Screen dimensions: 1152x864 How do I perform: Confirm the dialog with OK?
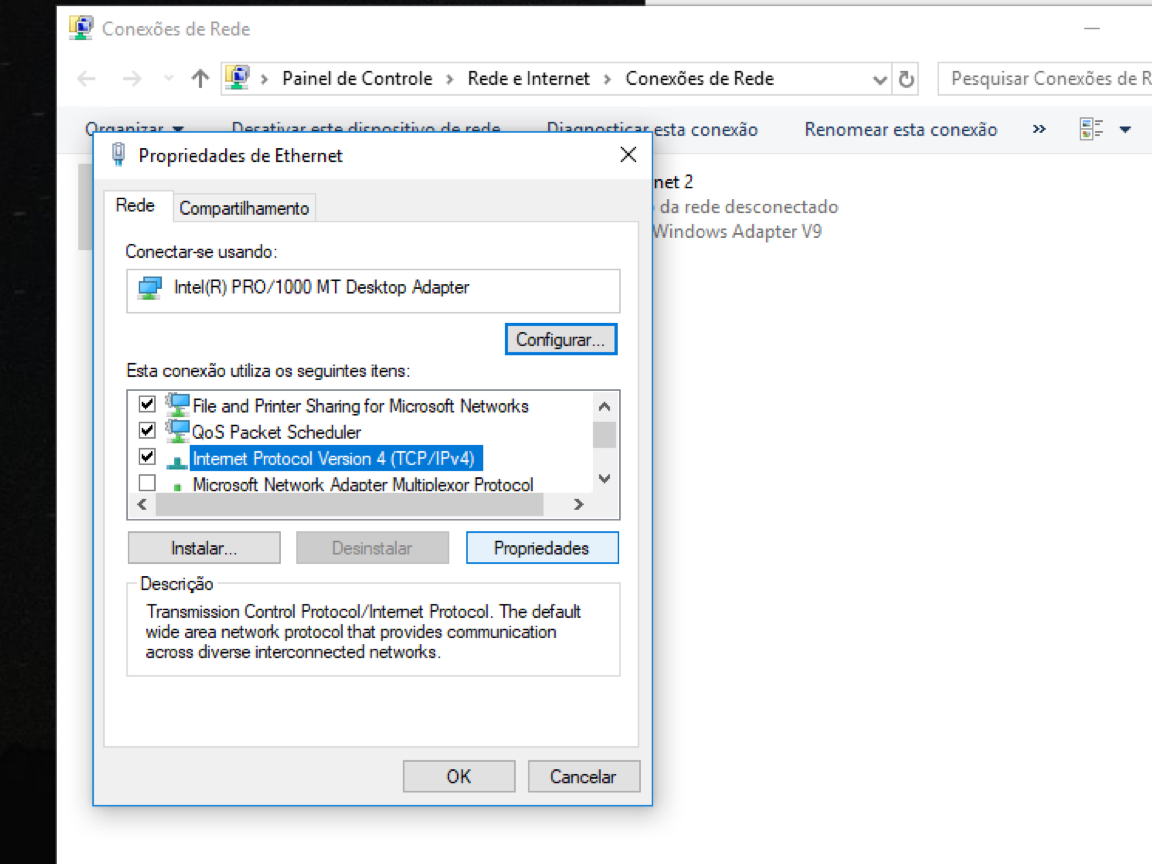click(458, 777)
